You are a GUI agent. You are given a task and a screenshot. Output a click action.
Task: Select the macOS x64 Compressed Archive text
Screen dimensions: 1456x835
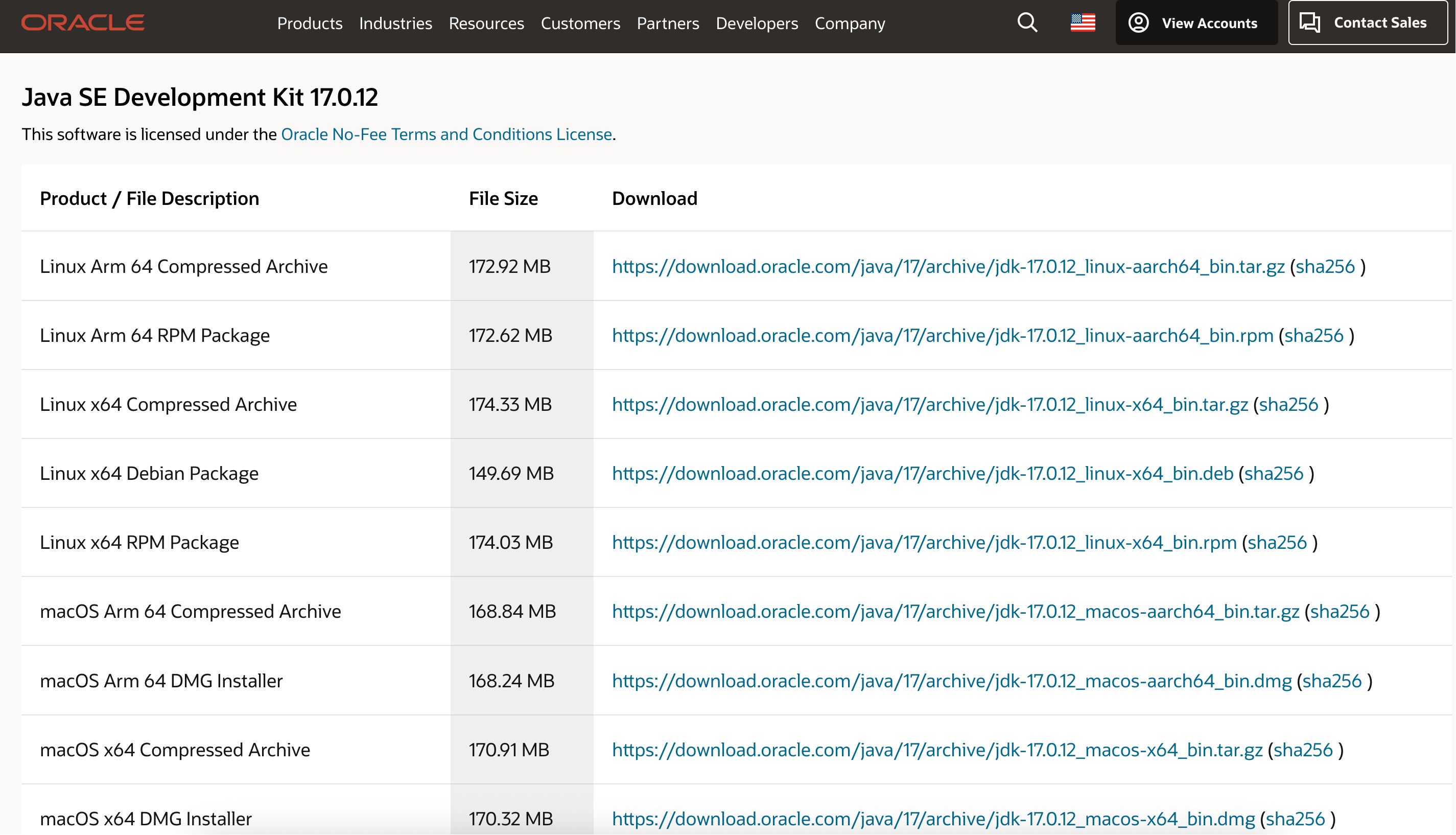(175, 750)
